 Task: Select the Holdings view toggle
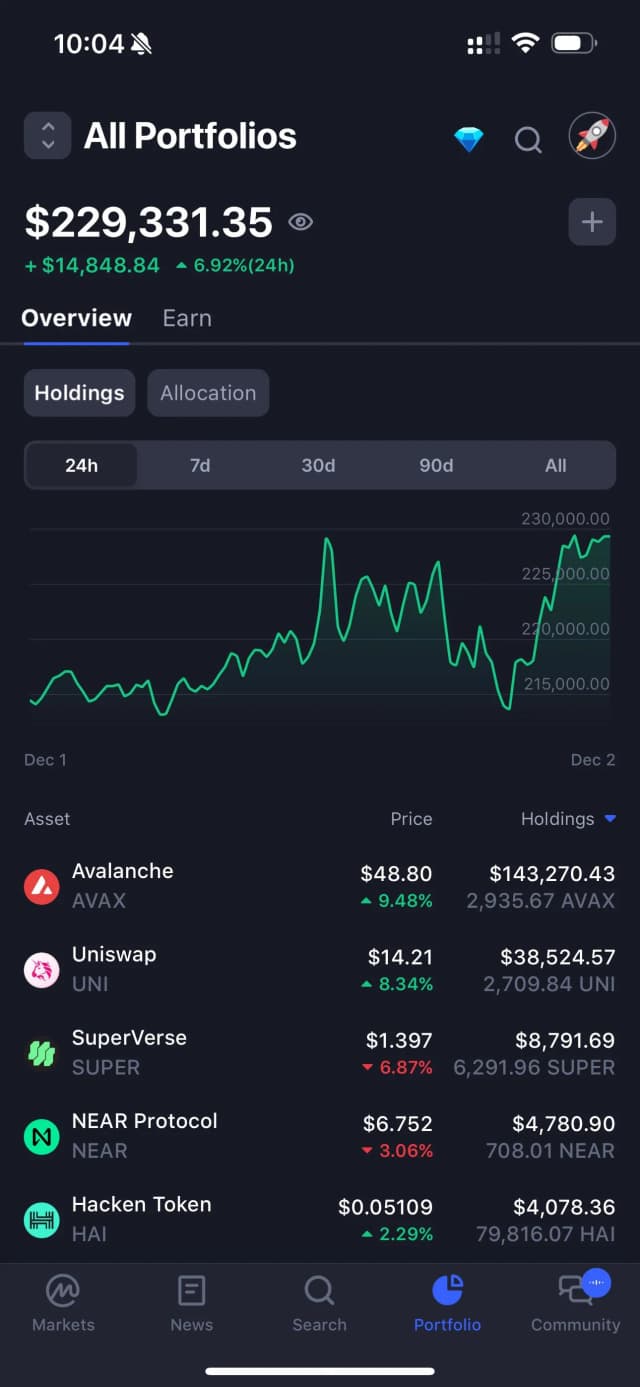pyautogui.click(x=79, y=393)
